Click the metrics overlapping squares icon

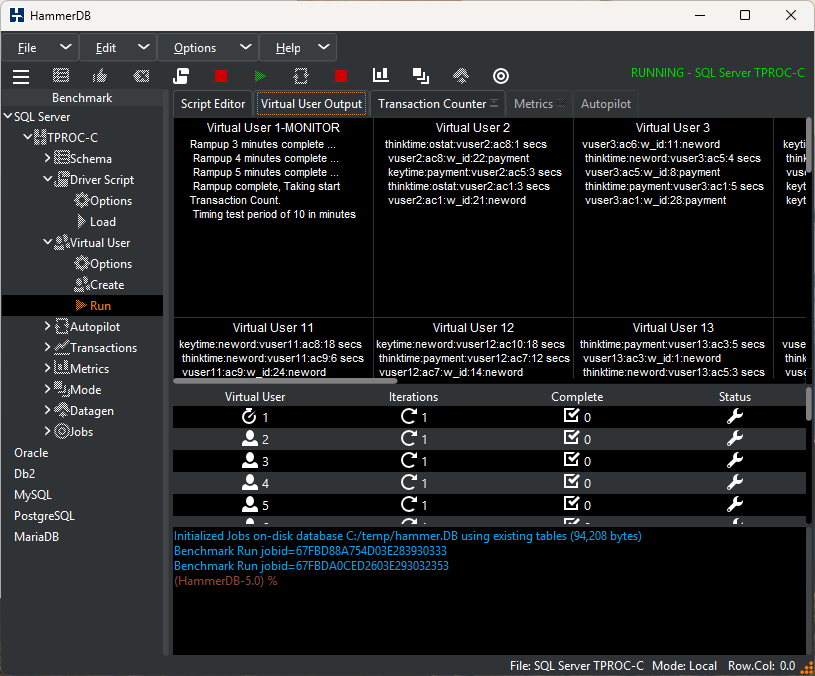coord(421,76)
